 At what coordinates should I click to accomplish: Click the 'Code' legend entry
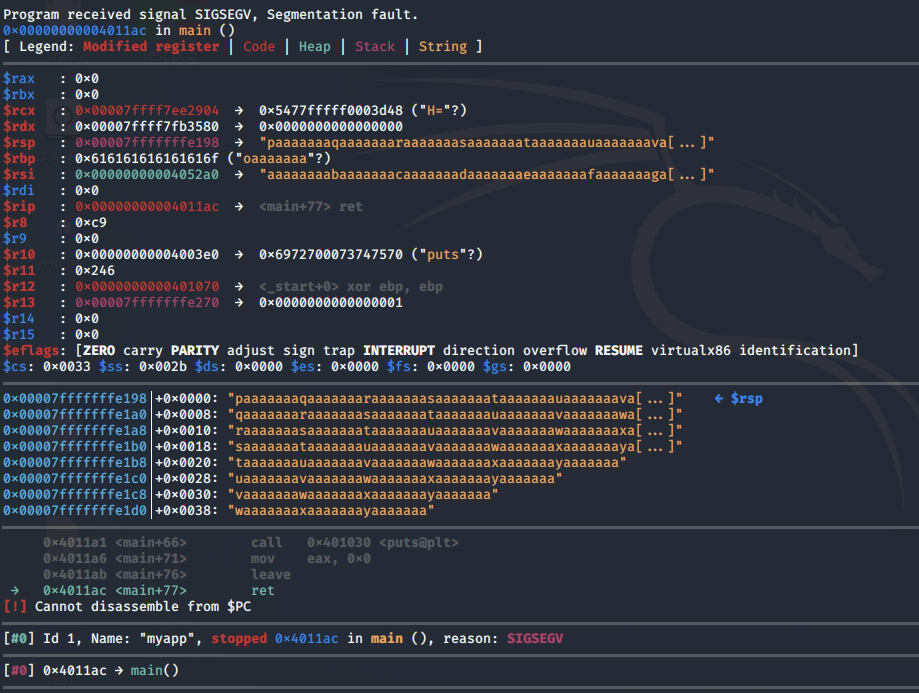click(x=259, y=46)
